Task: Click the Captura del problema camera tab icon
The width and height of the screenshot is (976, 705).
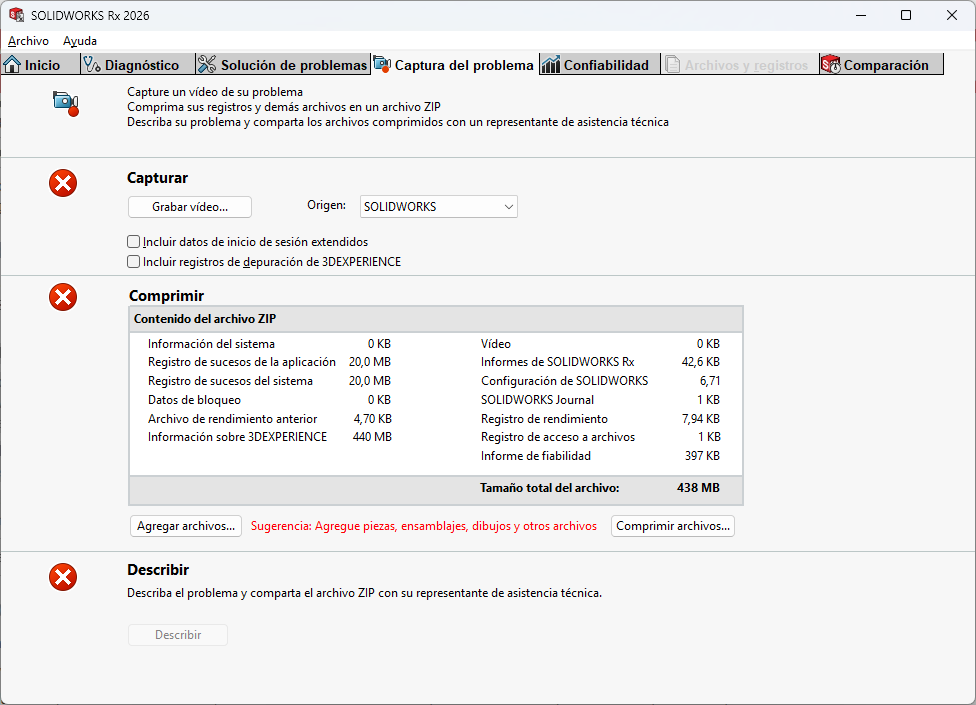Action: click(x=382, y=64)
